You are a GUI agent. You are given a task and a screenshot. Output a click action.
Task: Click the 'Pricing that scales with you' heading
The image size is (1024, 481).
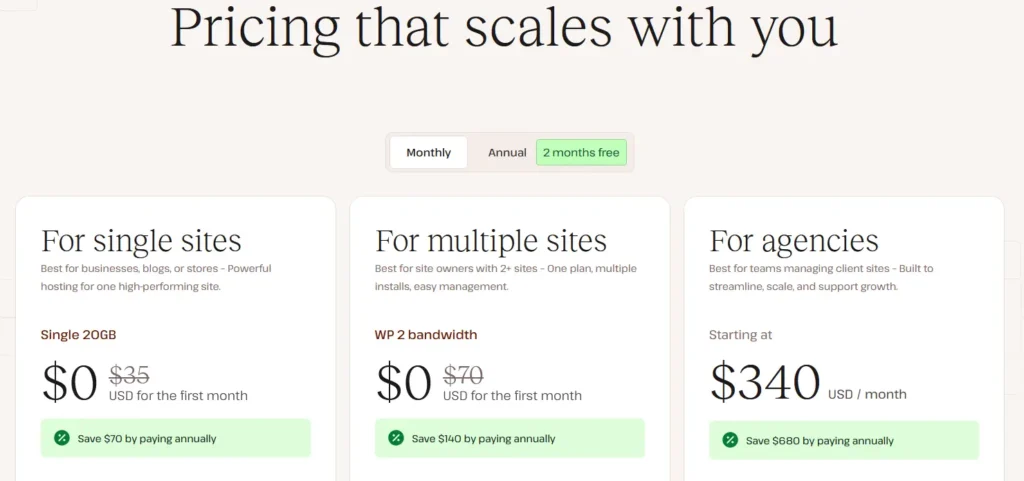[x=504, y=28]
